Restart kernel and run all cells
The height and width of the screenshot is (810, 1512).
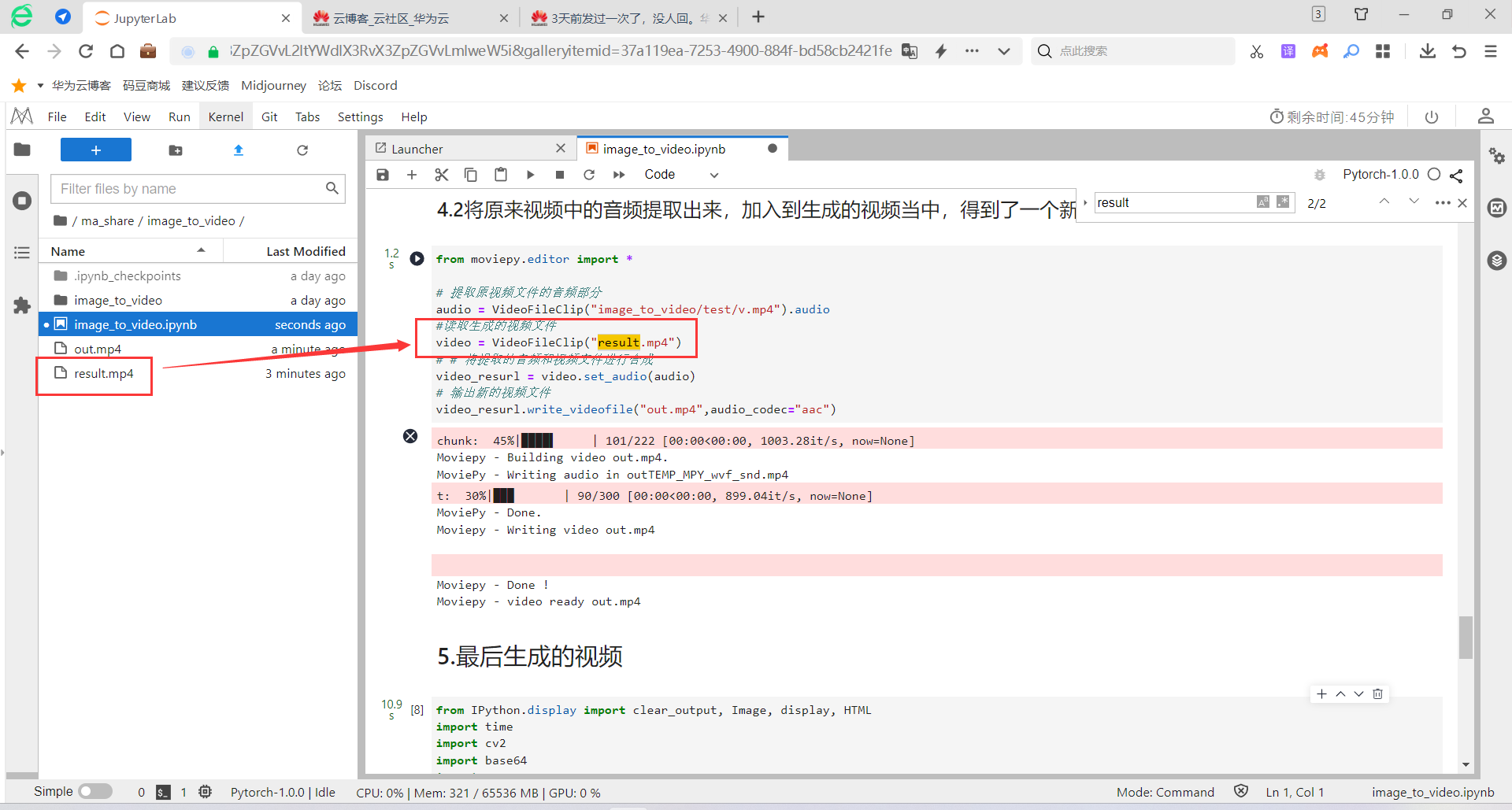pos(619,175)
